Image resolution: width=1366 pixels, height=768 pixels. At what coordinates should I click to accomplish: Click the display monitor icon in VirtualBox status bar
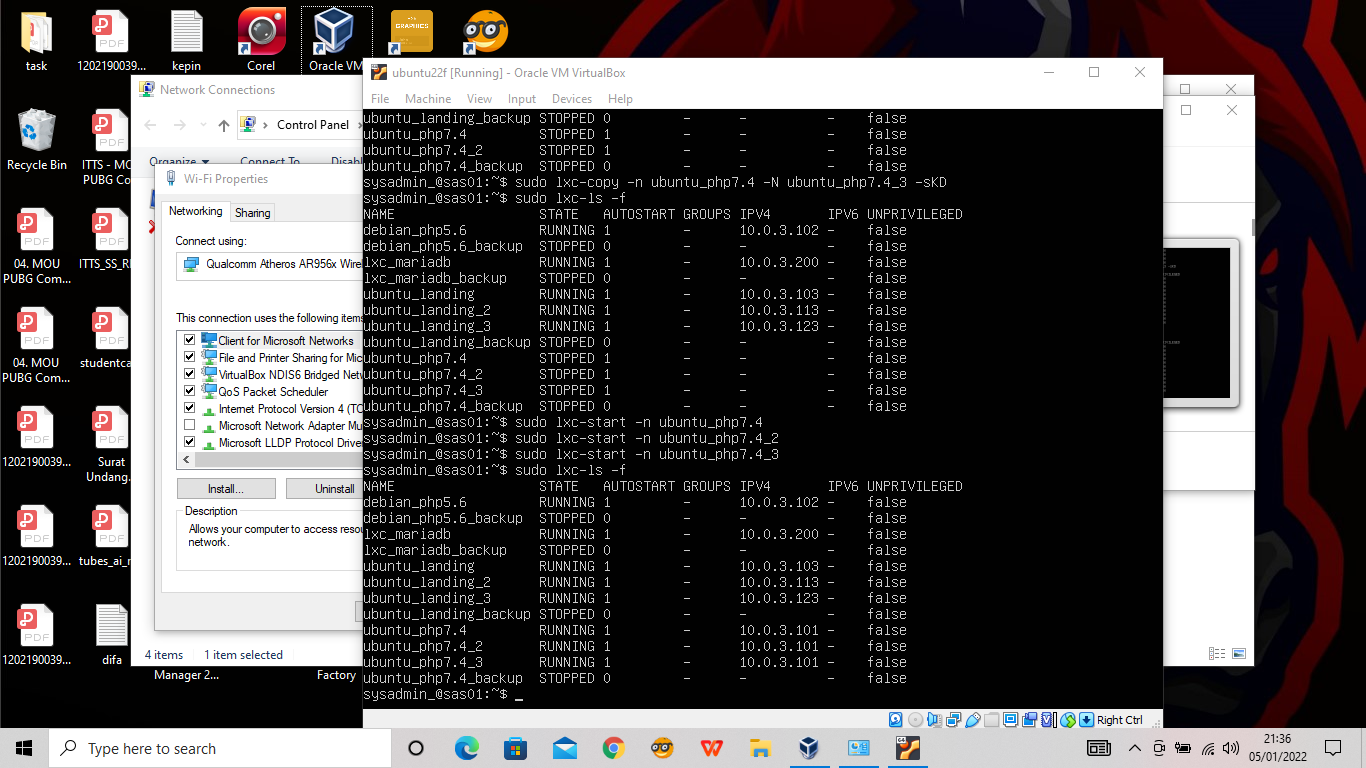tap(1010, 720)
